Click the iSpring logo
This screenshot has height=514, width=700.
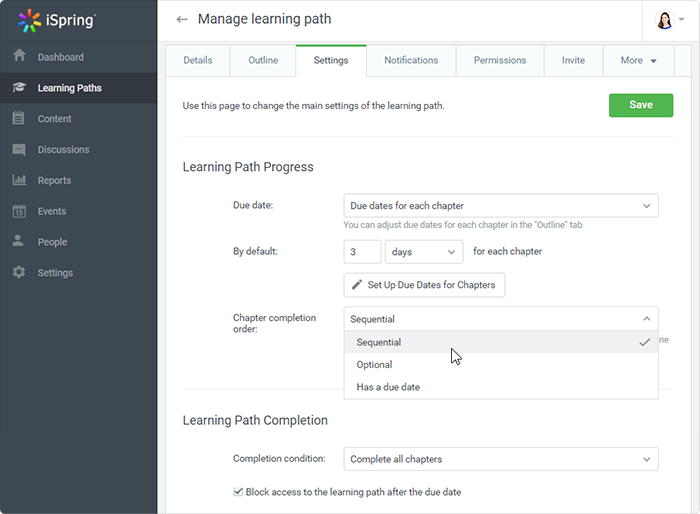(56, 21)
